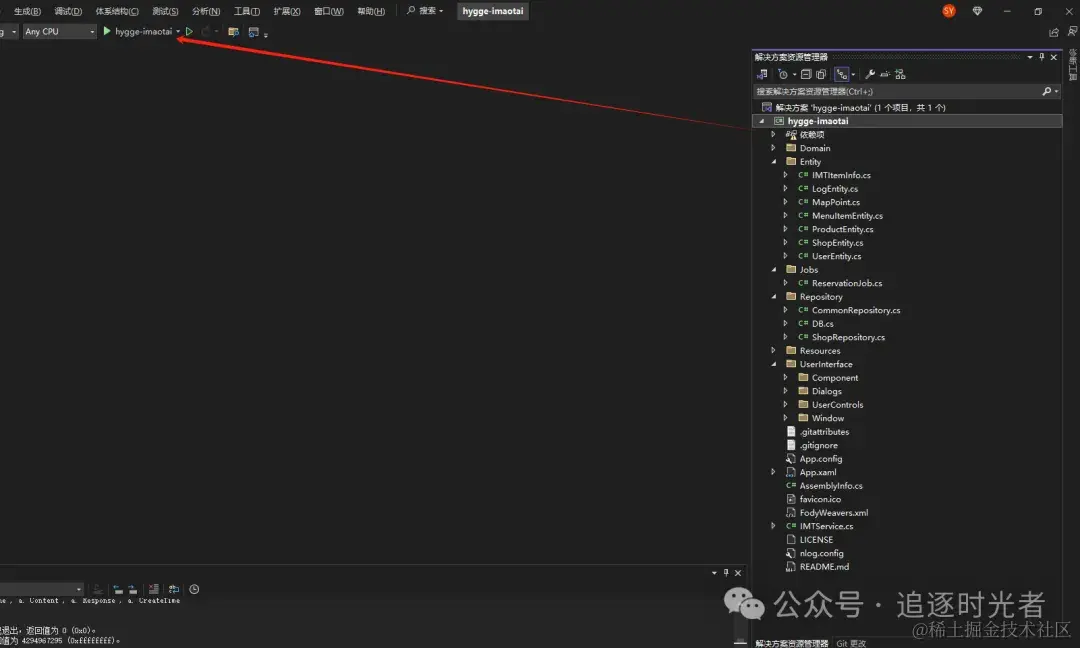This screenshot has height=648, width=1080.
Task: Open the 工具(T) Tools menu
Action: (x=247, y=11)
